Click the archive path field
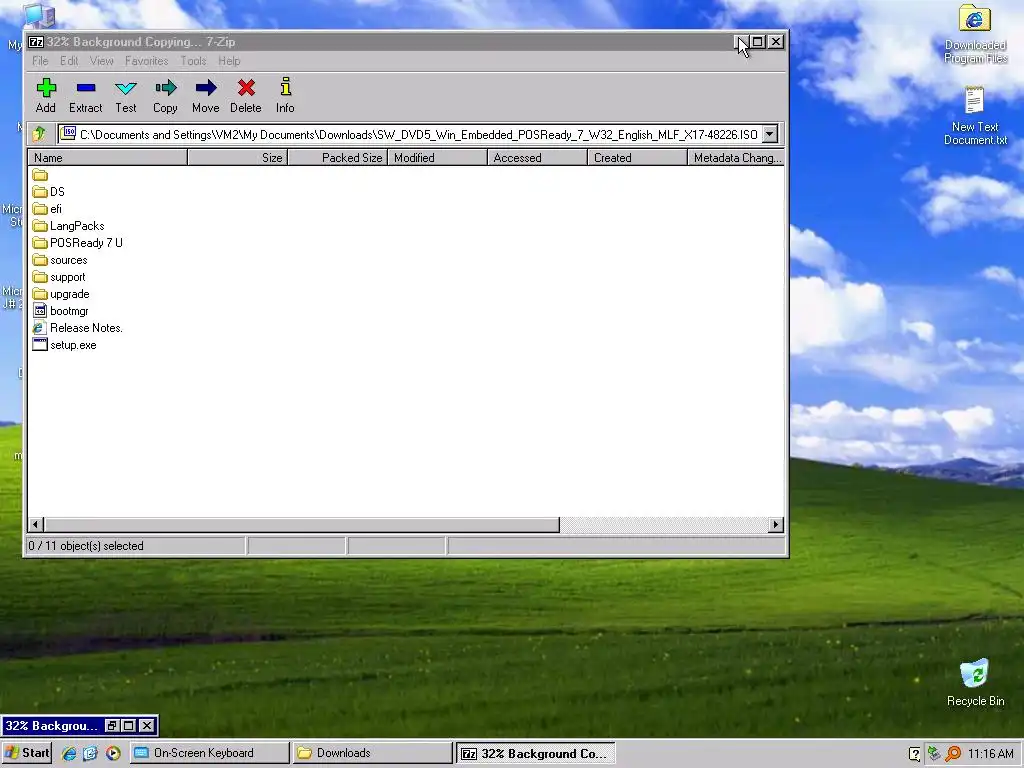 point(418,134)
